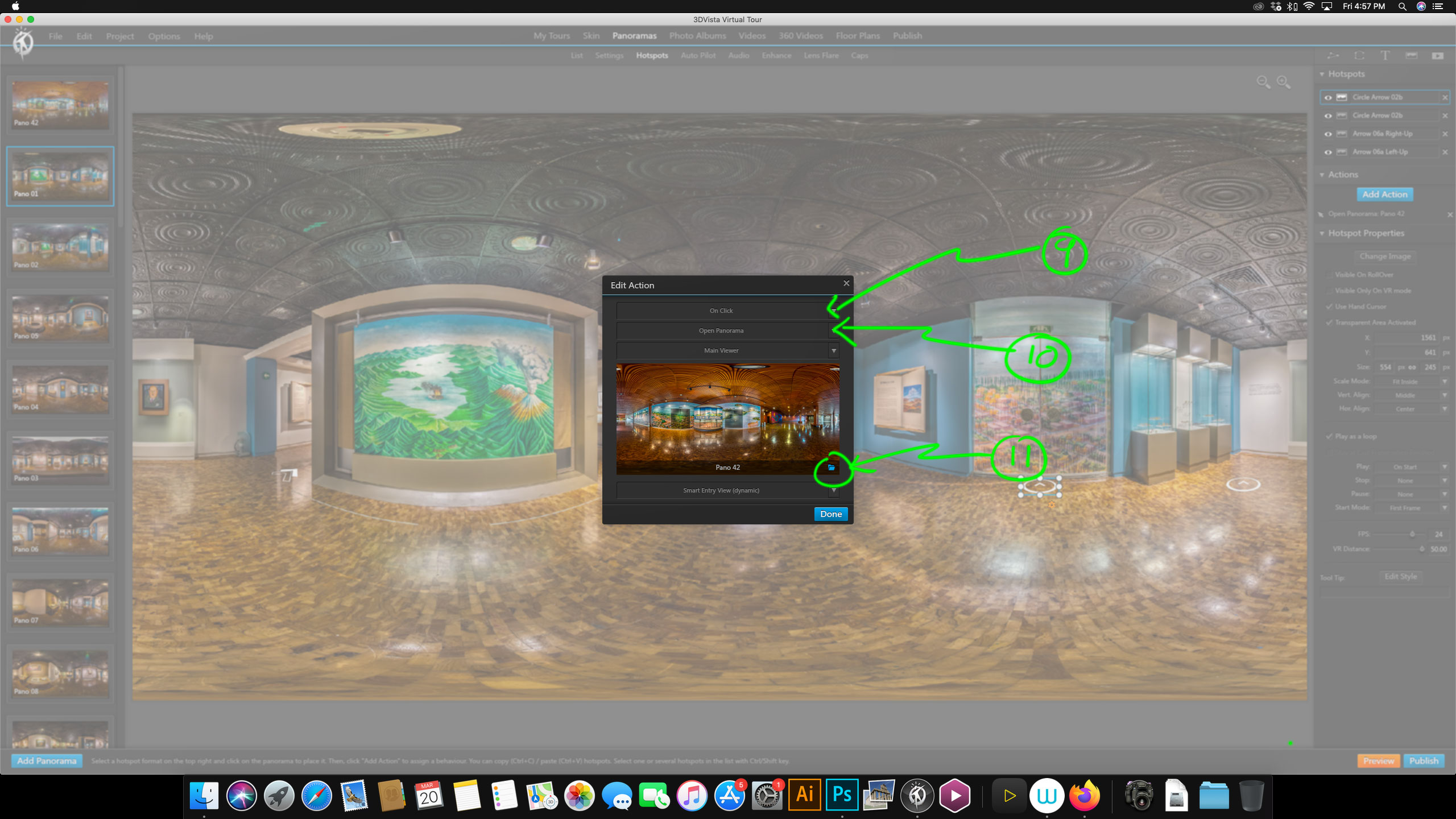The width and height of the screenshot is (1456, 819).
Task: Adjust the FPS slider handle
Action: tap(1412, 534)
